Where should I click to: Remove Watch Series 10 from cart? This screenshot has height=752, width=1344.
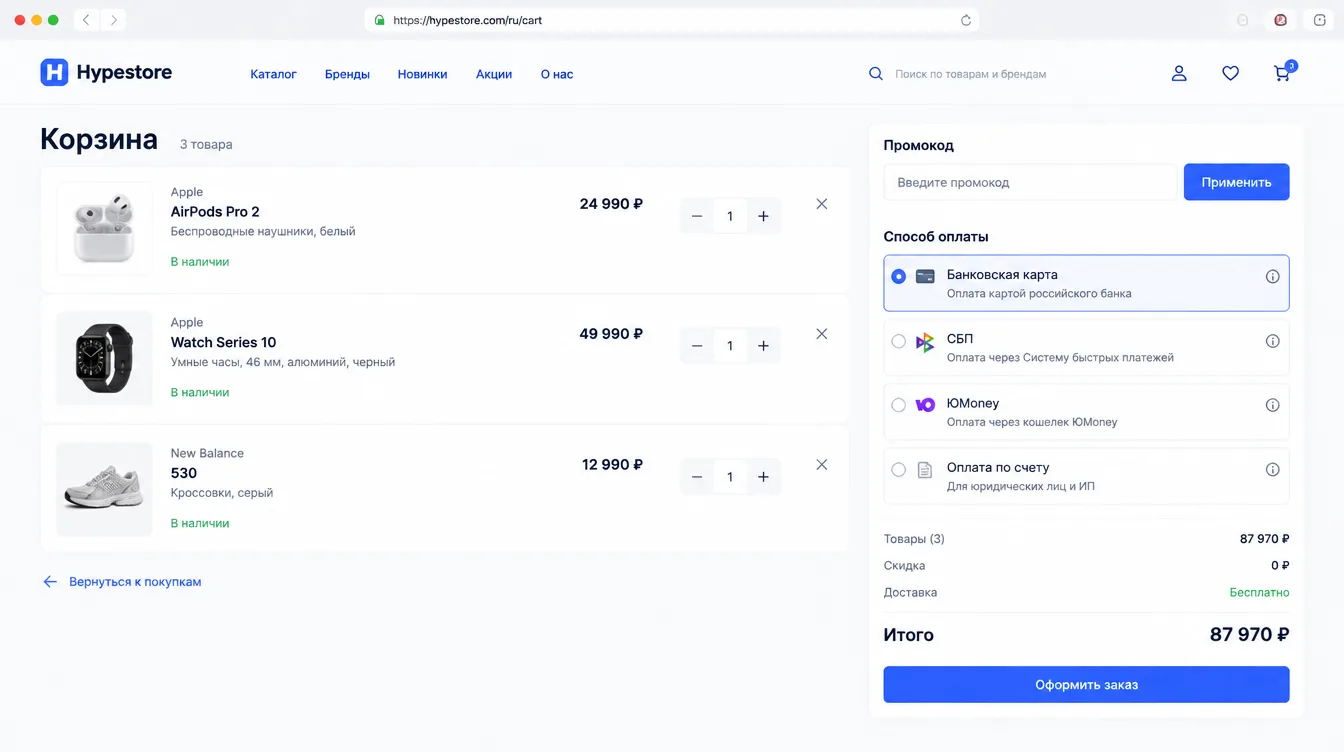point(822,334)
